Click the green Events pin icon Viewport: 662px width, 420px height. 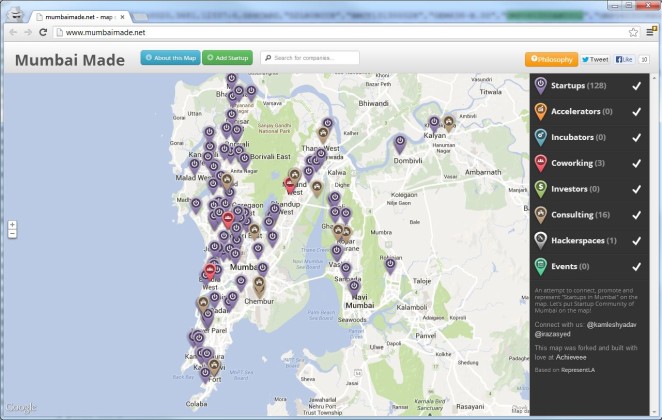point(540,266)
